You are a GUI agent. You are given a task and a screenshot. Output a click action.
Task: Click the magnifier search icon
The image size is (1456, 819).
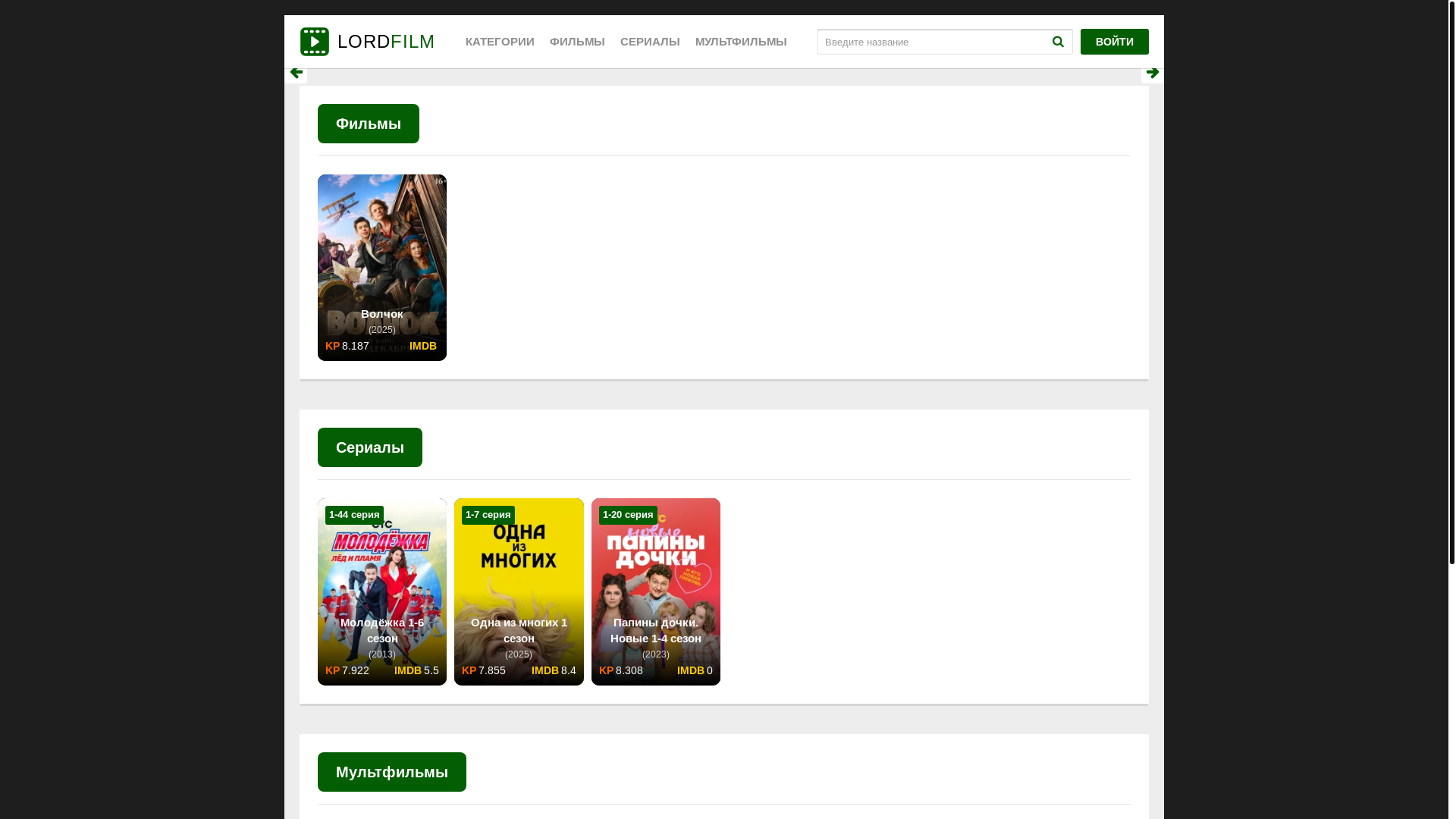1058,42
